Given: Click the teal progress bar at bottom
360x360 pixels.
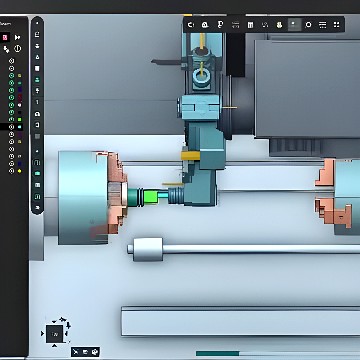Looking at the screenshot, I should click(x=217, y=353).
